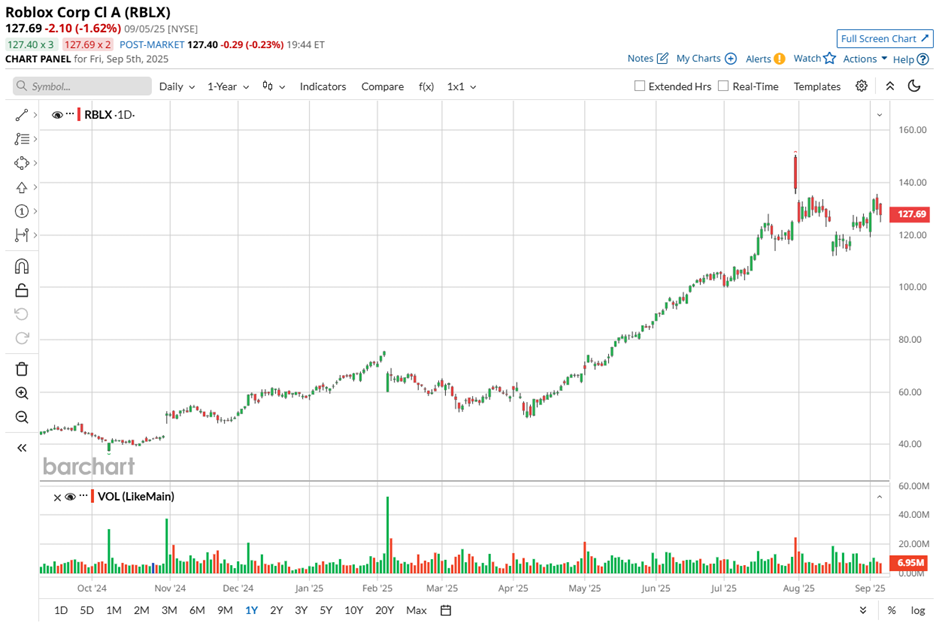This screenshot has height=629, width=936.
Task: Click the Alerts exclamation icon
Action: 780,58
